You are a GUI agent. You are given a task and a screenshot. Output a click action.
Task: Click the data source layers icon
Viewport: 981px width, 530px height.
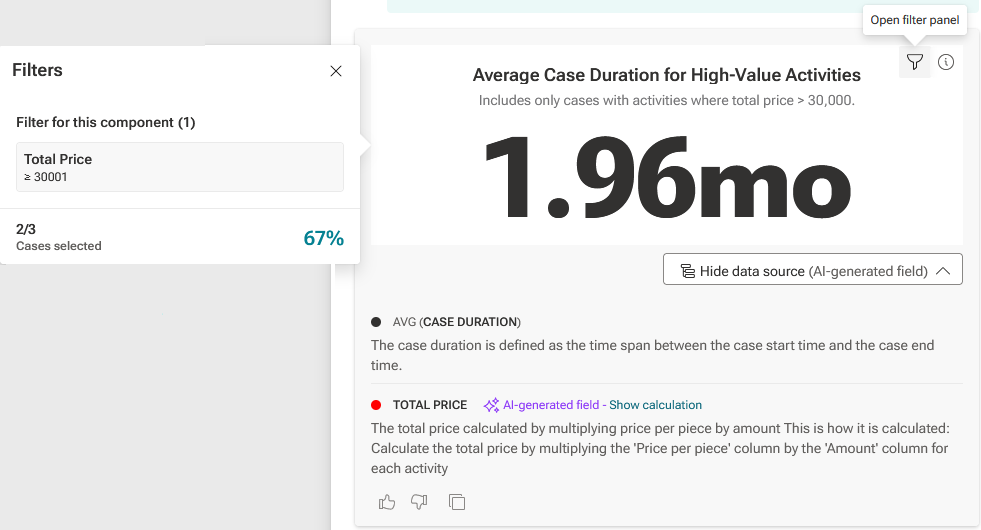point(688,271)
